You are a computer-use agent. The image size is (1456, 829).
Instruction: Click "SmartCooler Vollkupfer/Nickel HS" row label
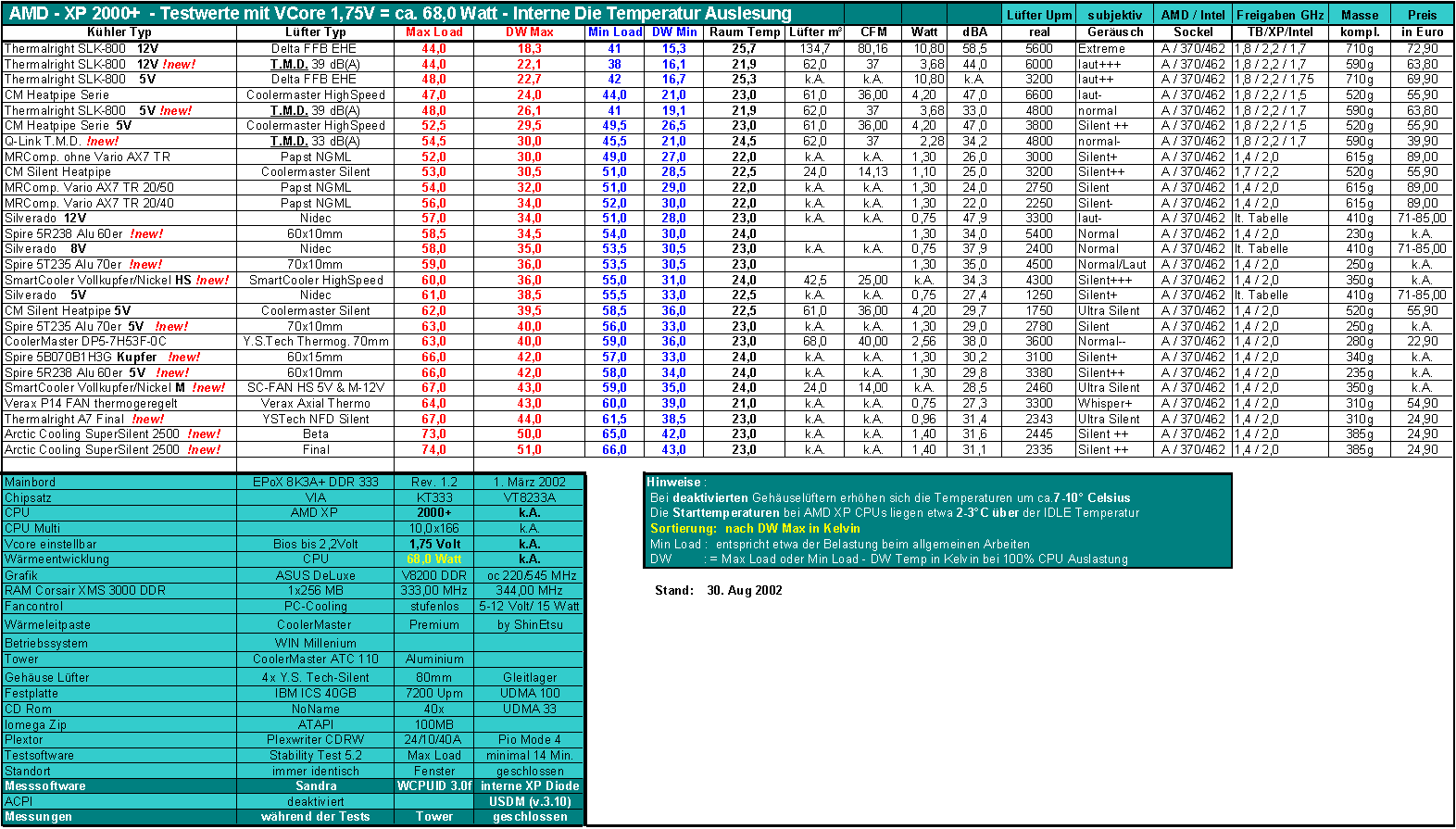pyautogui.click(x=117, y=280)
